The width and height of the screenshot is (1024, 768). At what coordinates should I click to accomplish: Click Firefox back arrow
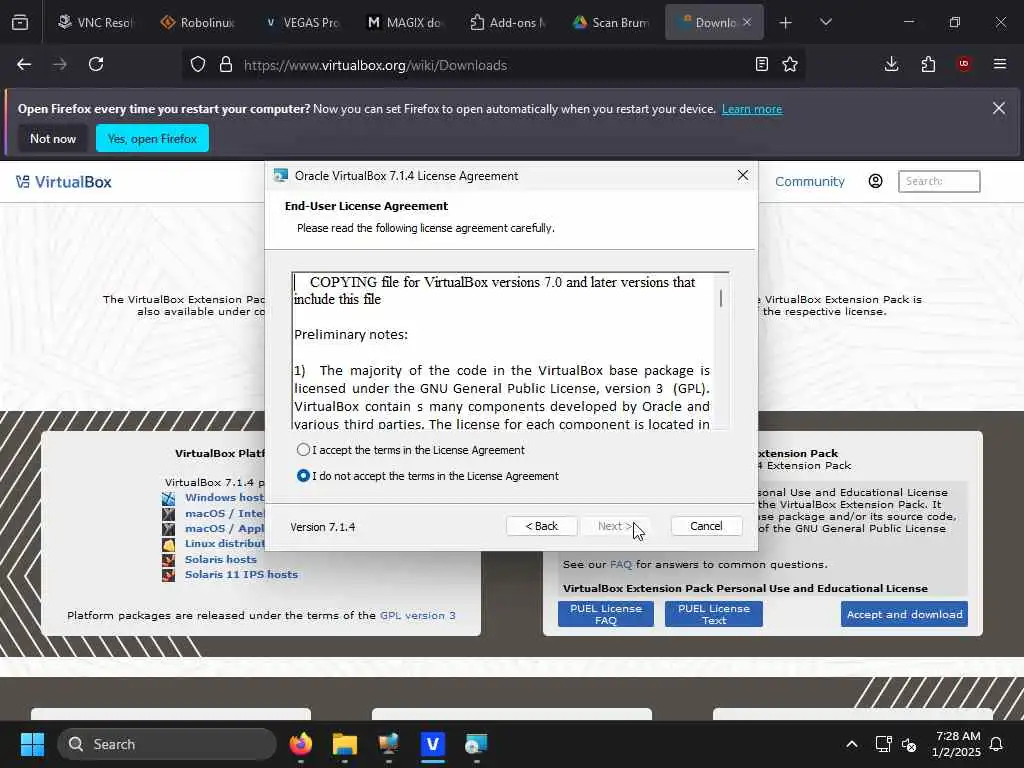[x=24, y=64]
